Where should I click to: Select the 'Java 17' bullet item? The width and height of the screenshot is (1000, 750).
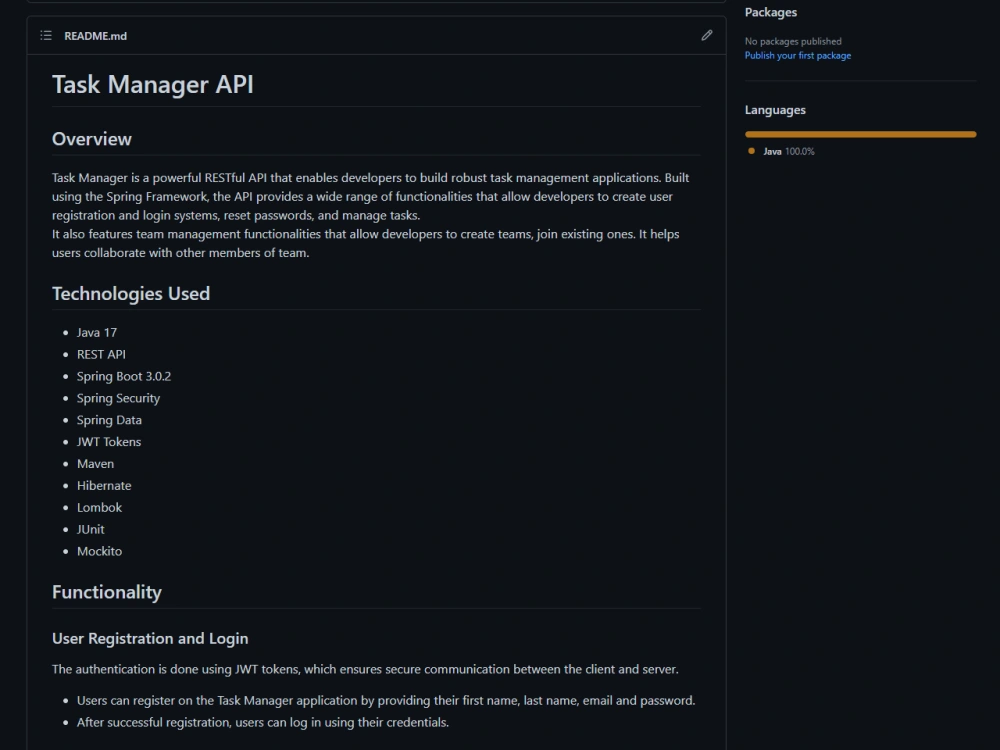[x=96, y=332]
